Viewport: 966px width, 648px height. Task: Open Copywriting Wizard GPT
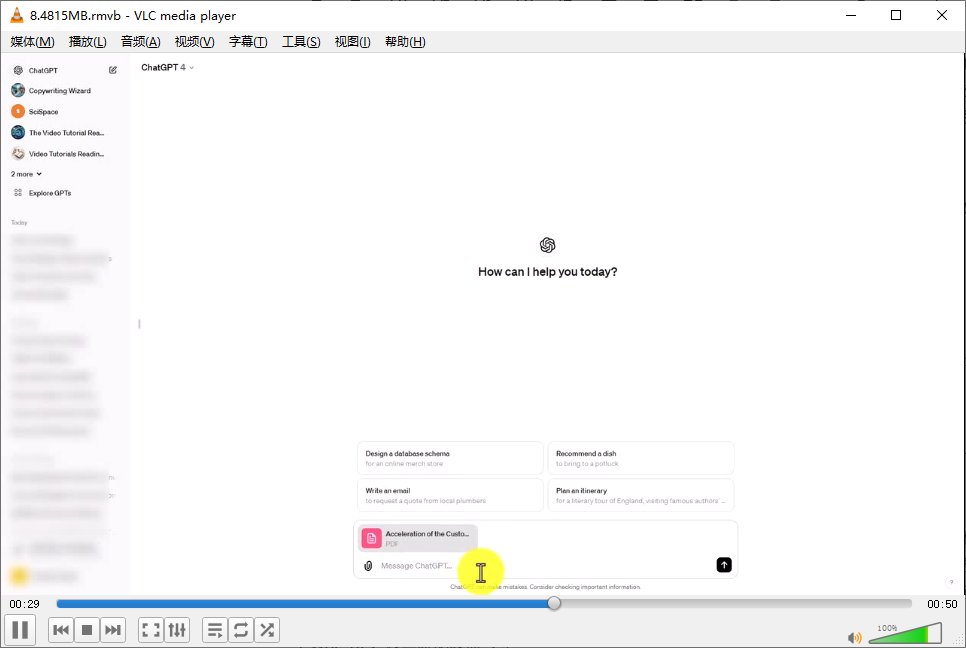[60, 91]
